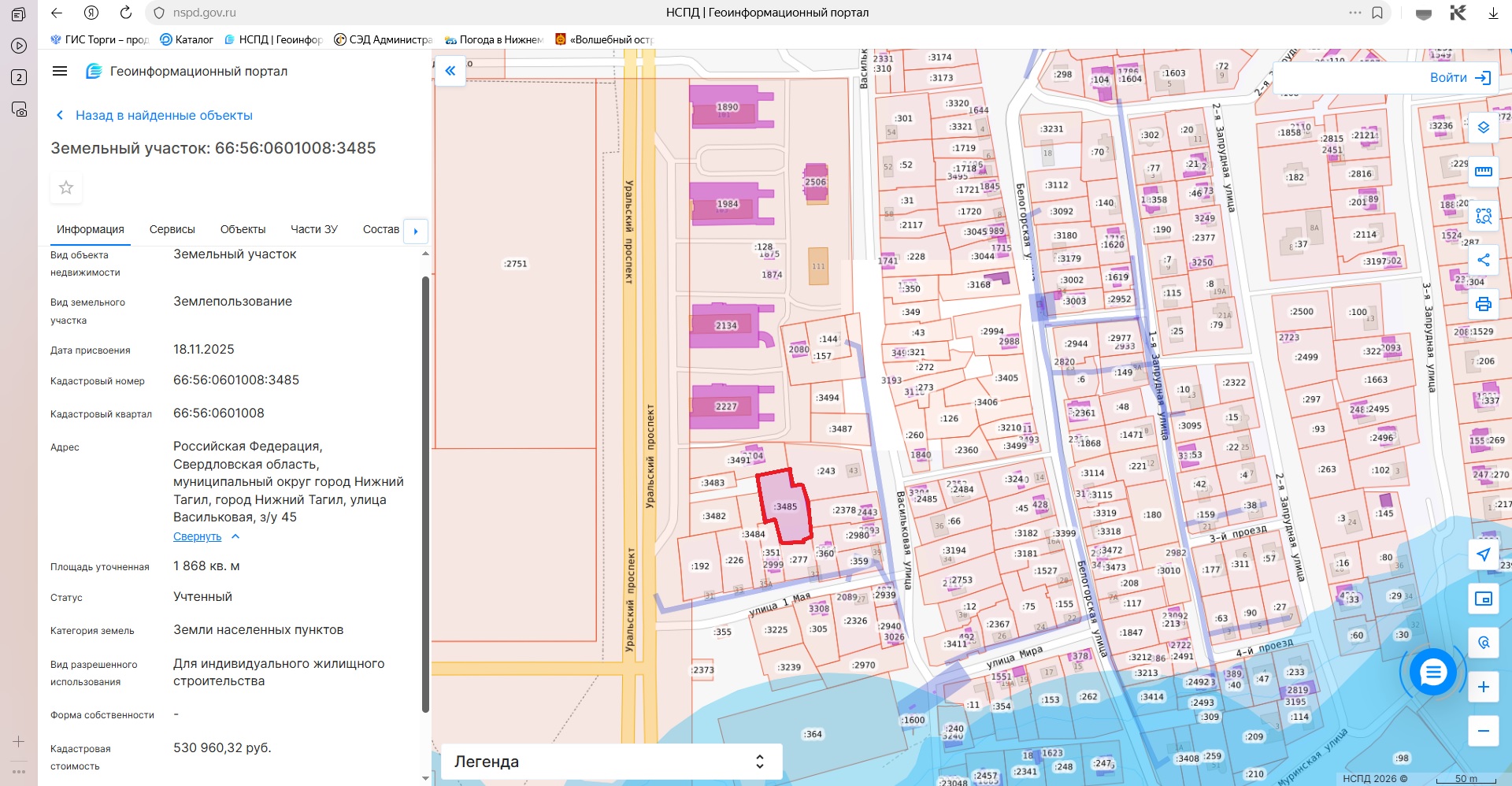Click the Войти login button

[1459, 77]
